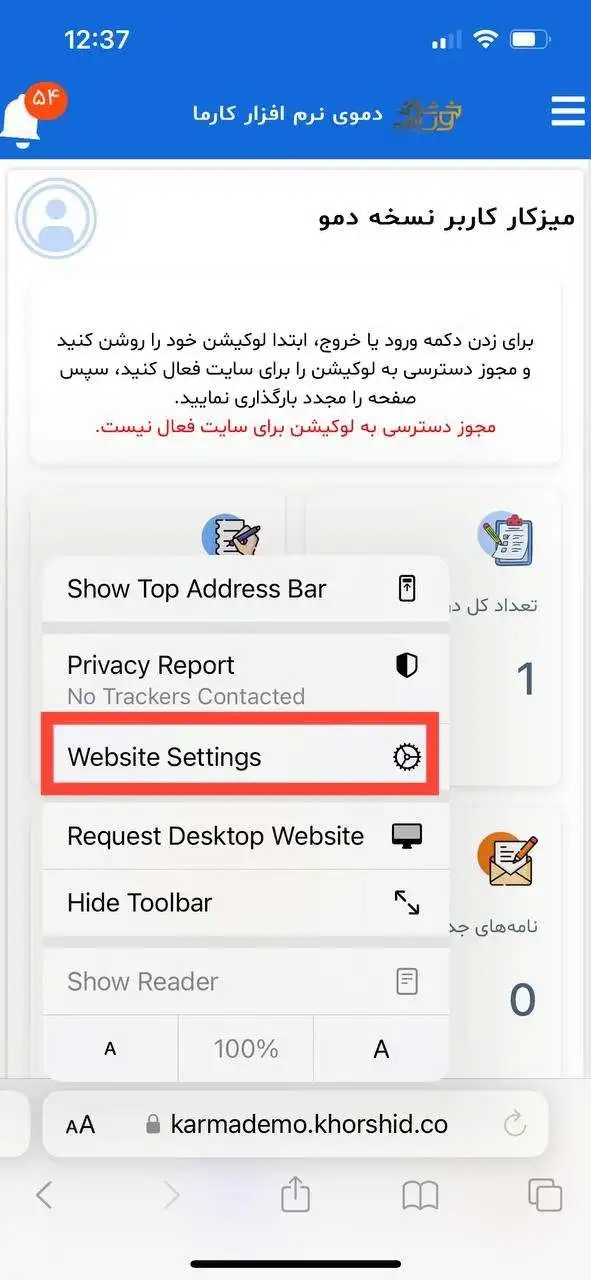Tap the Safari share icon
This screenshot has width=591, height=1280.
coord(295,1194)
